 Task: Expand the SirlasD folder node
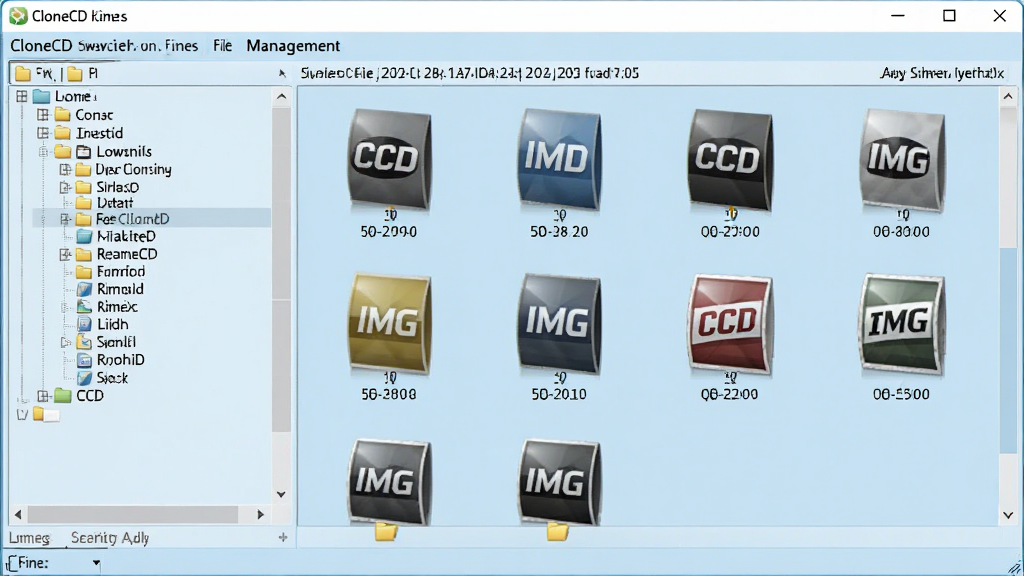(65, 187)
